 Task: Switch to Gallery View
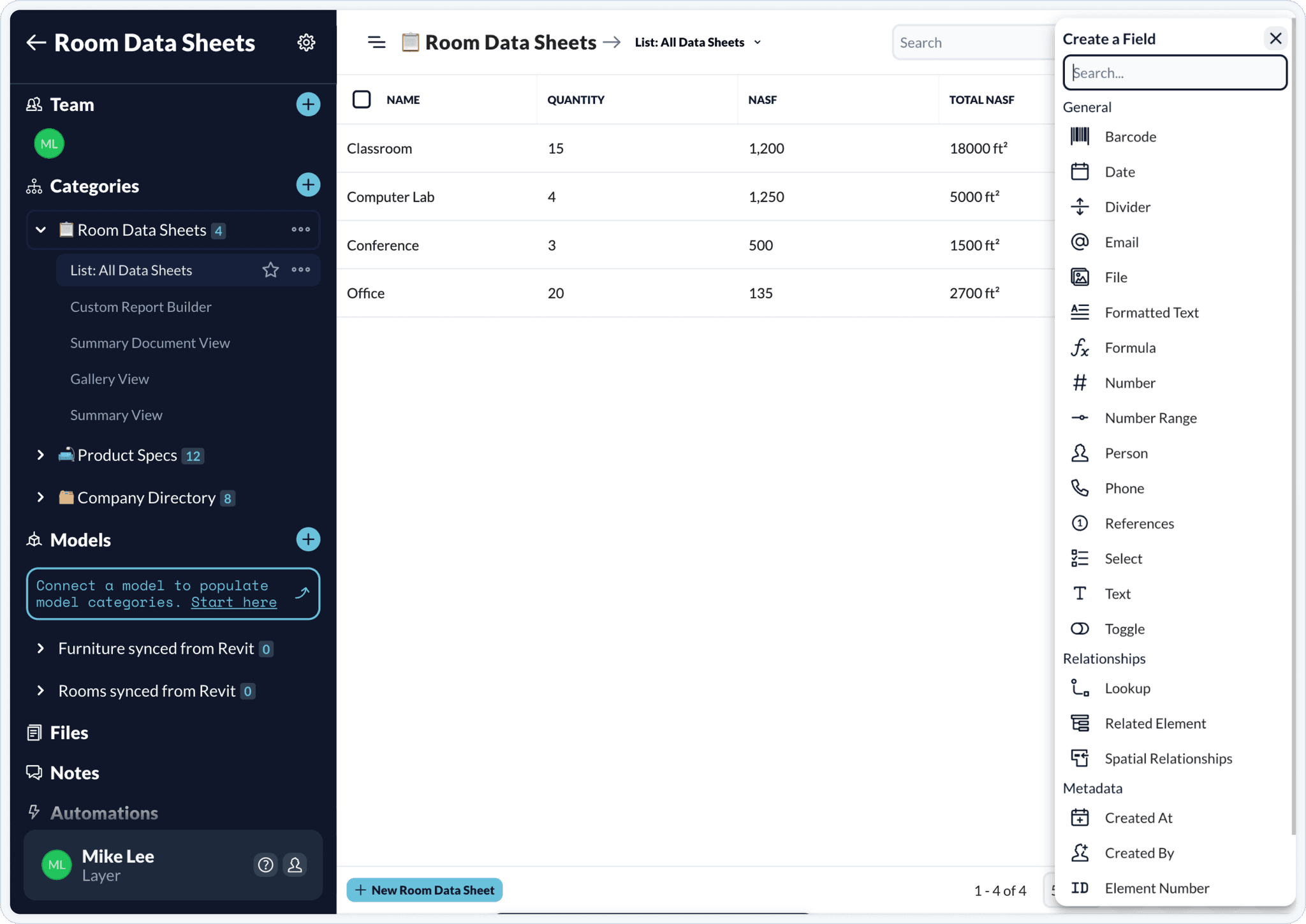tap(109, 379)
